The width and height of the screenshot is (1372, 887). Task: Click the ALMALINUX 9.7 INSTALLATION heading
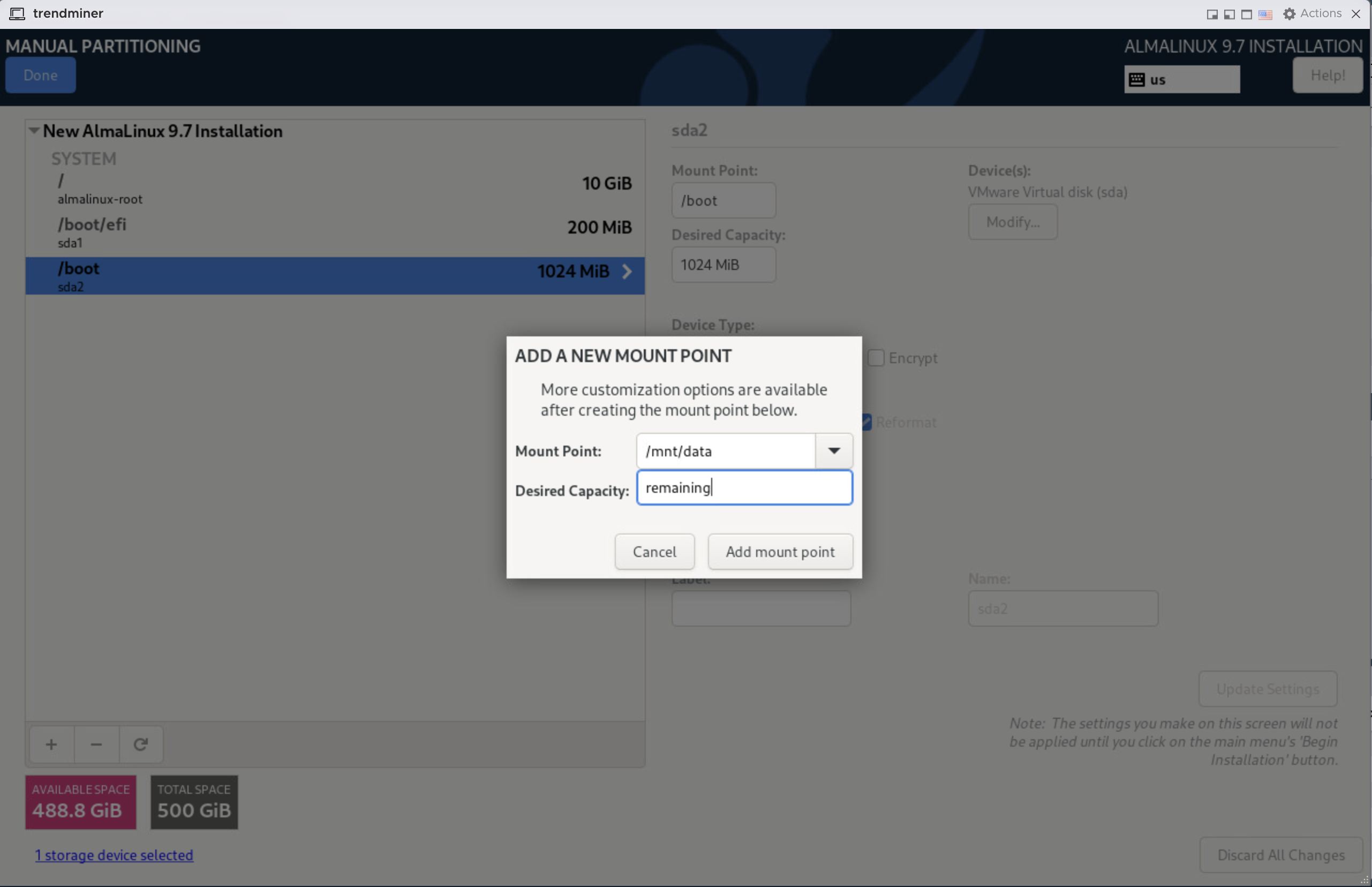(1243, 46)
